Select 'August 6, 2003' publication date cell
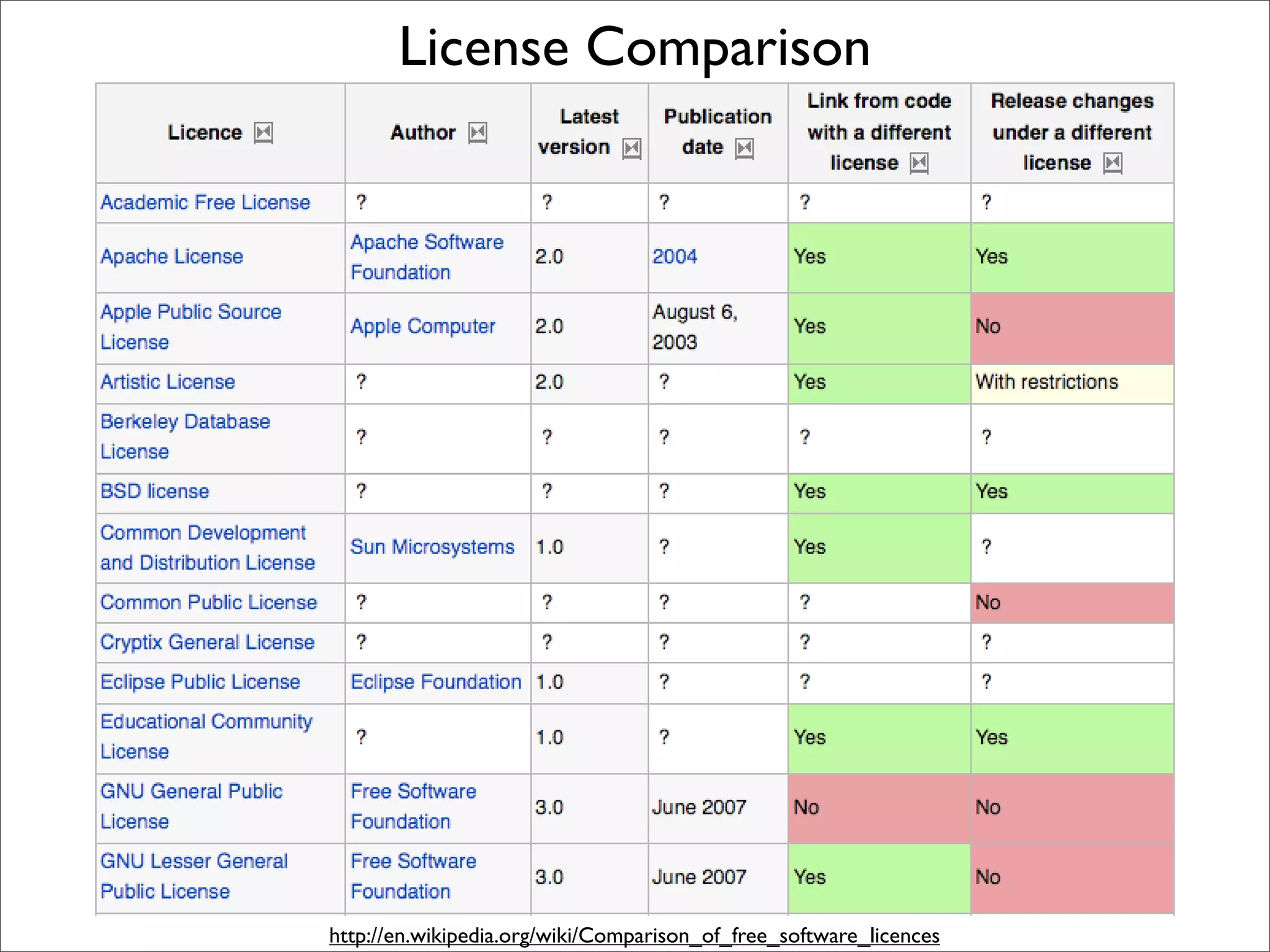This screenshot has width=1270, height=952. coord(718,328)
